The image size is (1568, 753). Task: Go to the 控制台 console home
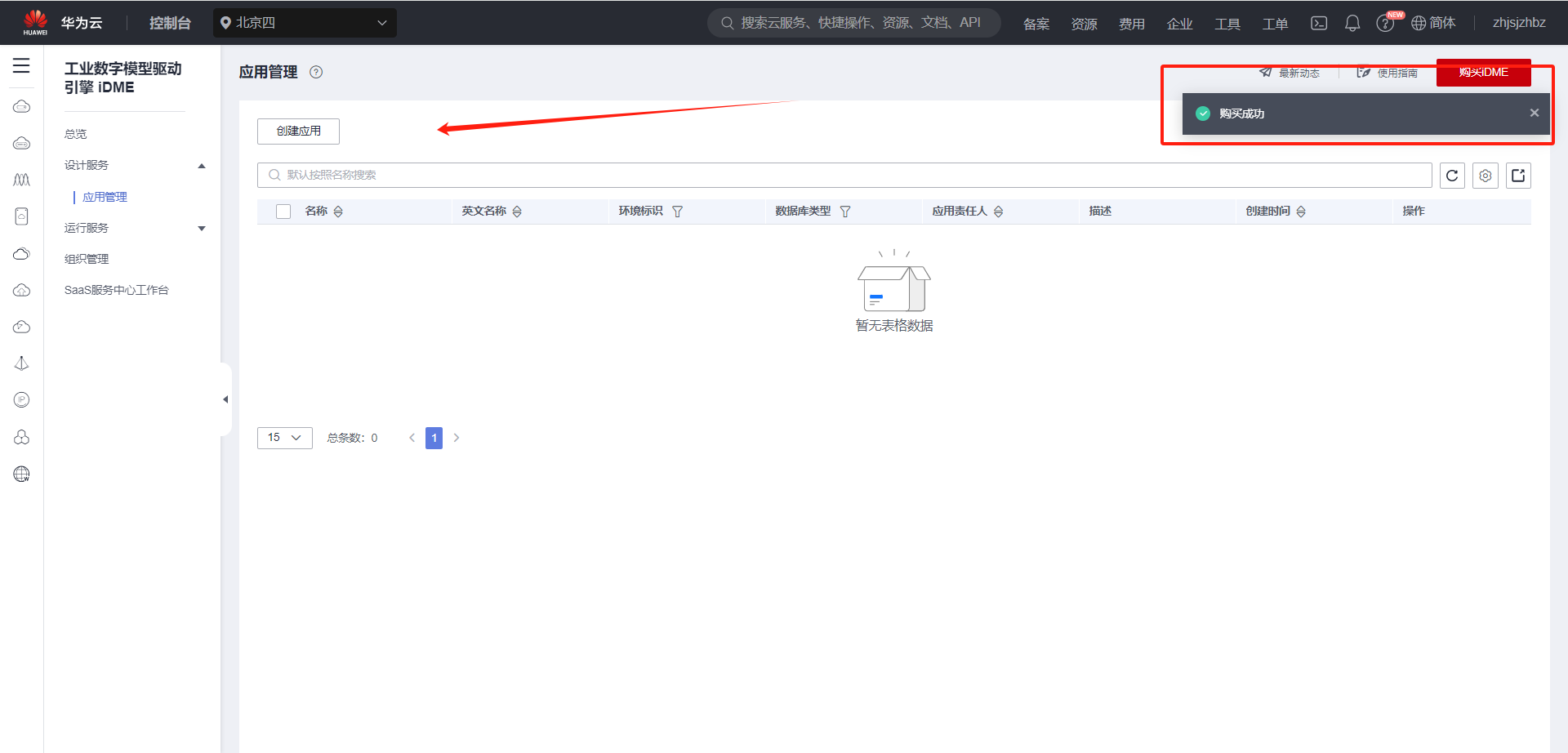coord(170,23)
